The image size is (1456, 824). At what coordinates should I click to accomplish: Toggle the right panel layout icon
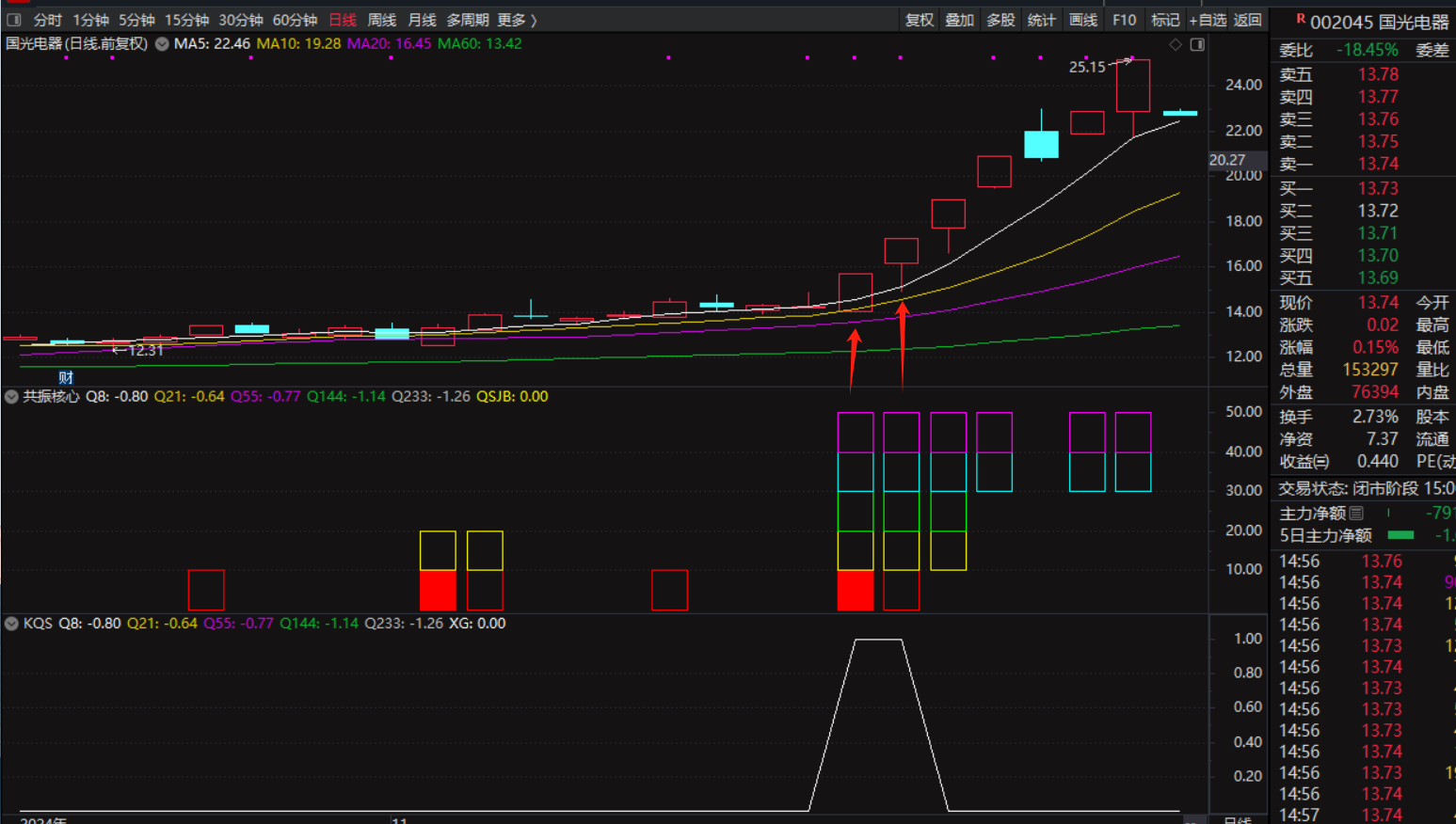pos(1197,44)
